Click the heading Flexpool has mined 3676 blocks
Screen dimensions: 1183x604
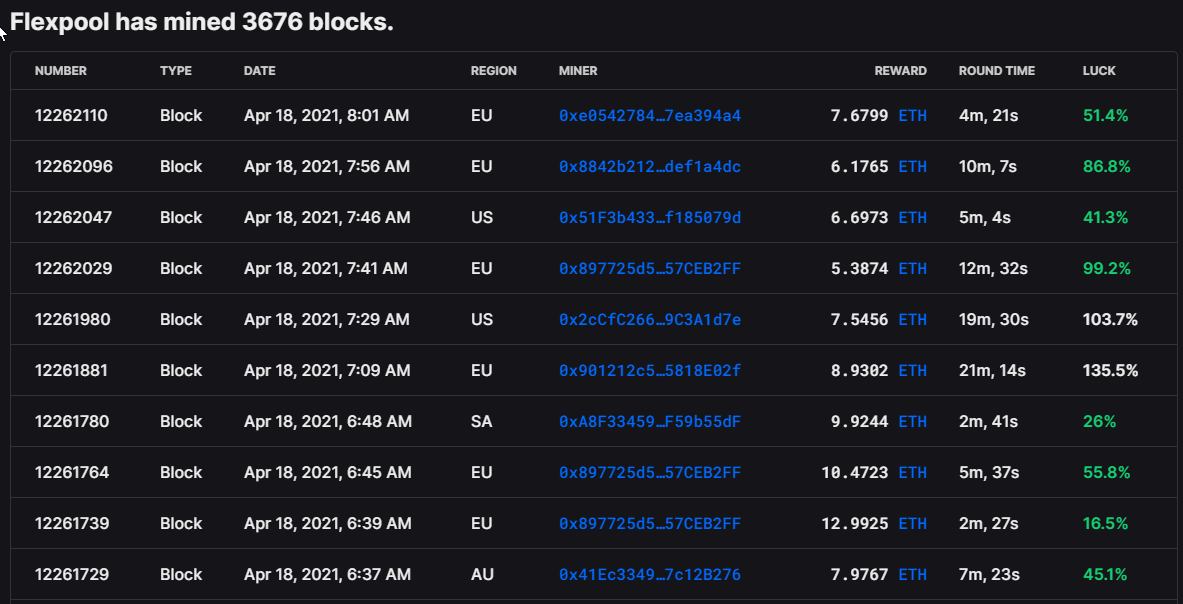point(202,23)
